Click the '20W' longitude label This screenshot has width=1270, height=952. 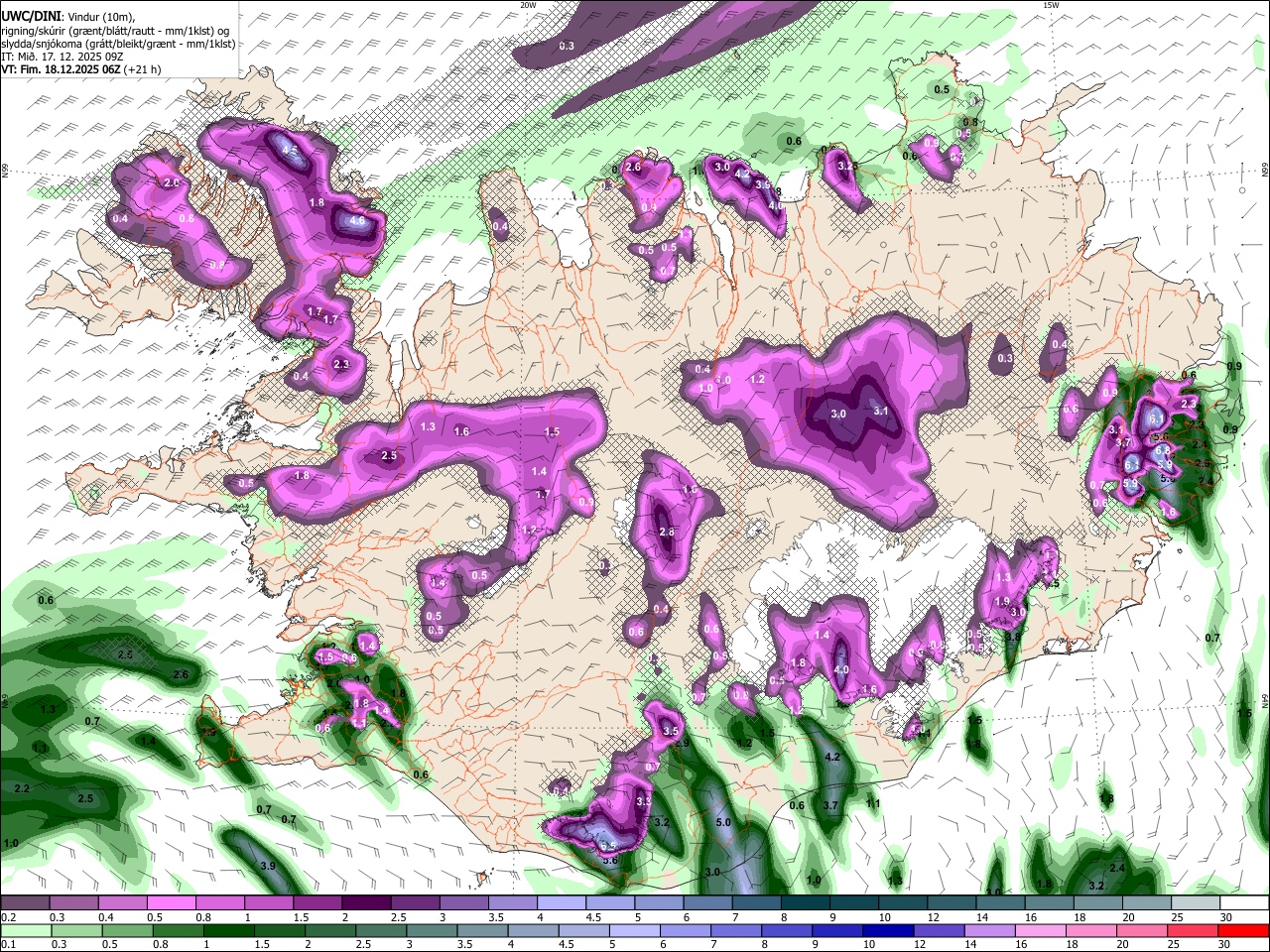528,5
